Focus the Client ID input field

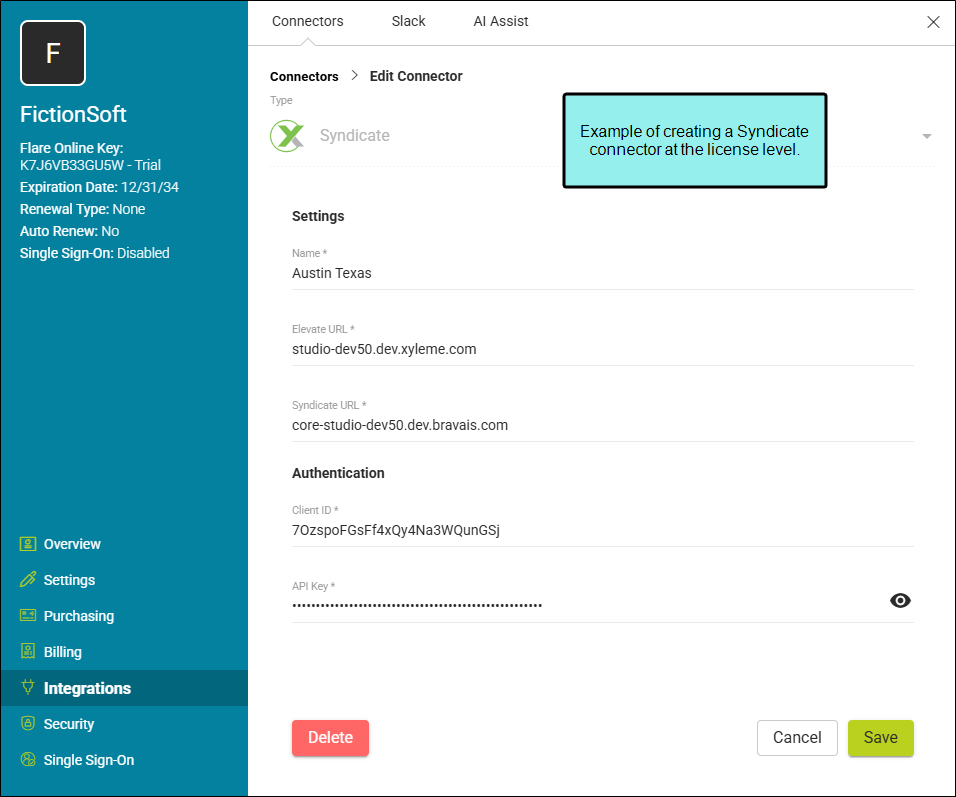point(602,531)
